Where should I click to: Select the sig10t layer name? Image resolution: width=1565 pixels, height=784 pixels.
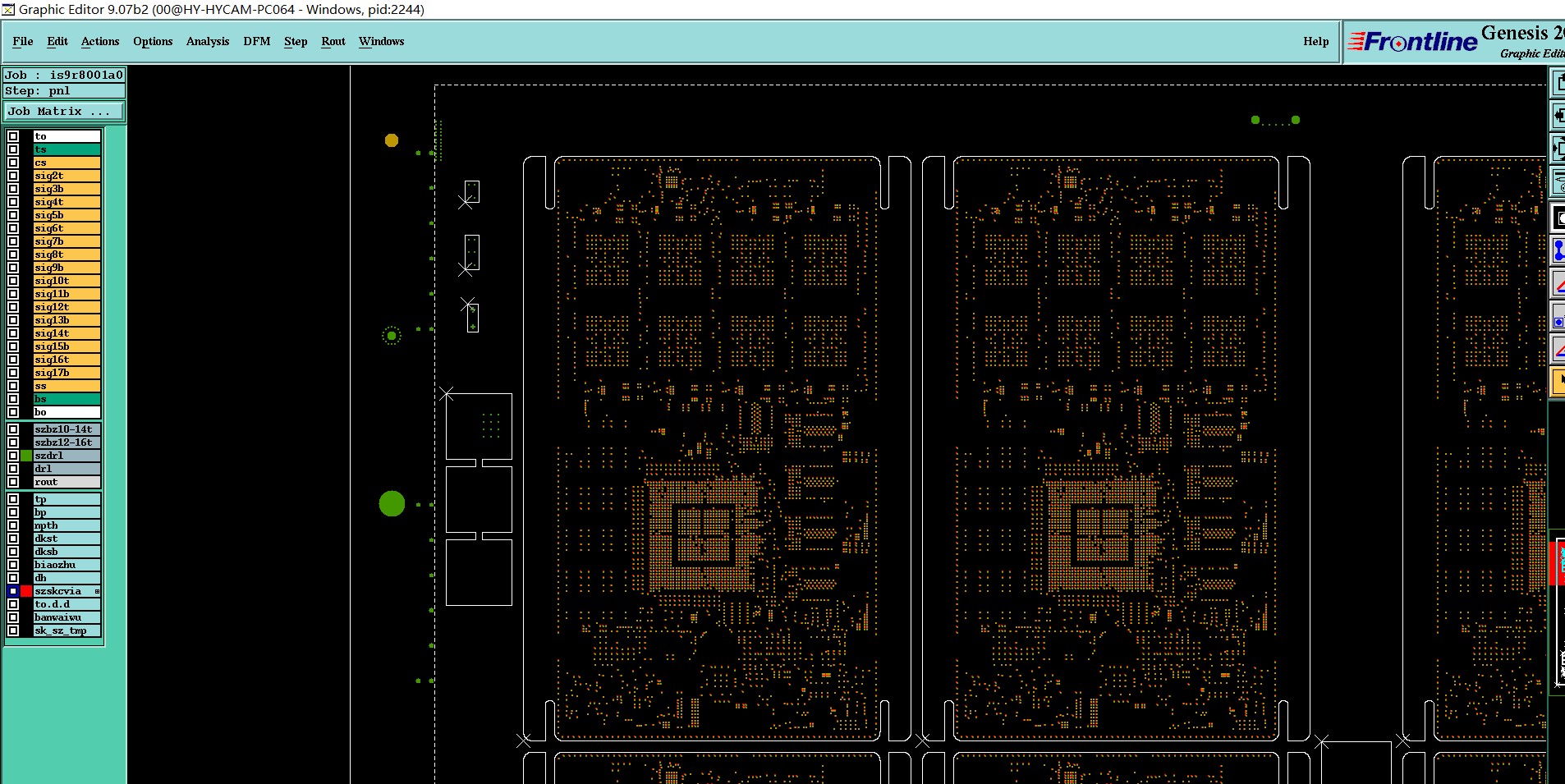click(x=67, y=281)
